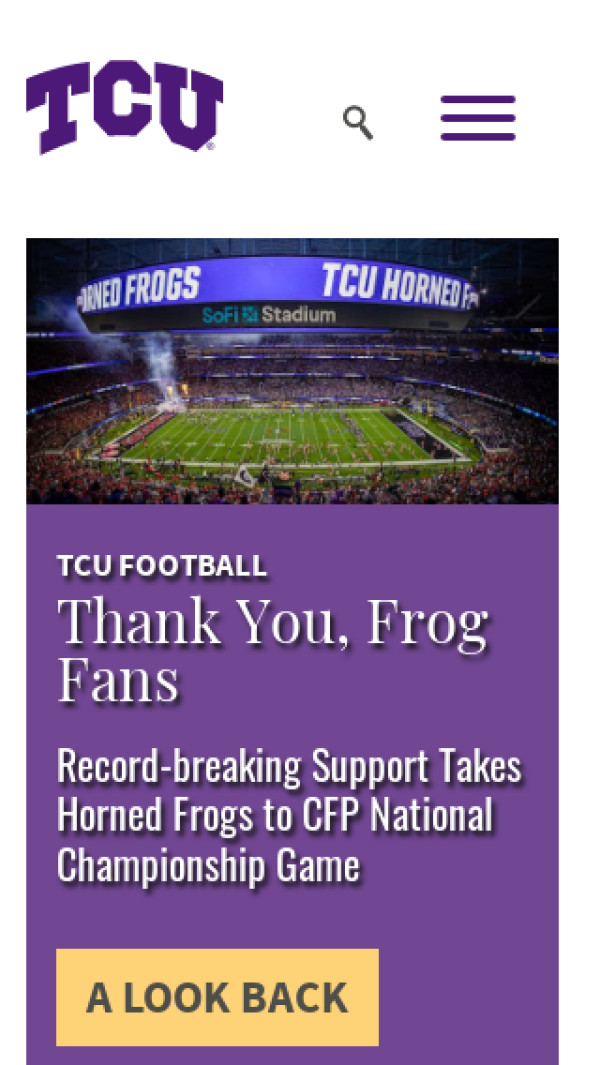Open the hamburger navigation menu
This screenshot has width=600, height=1065.
click(478, 118)
